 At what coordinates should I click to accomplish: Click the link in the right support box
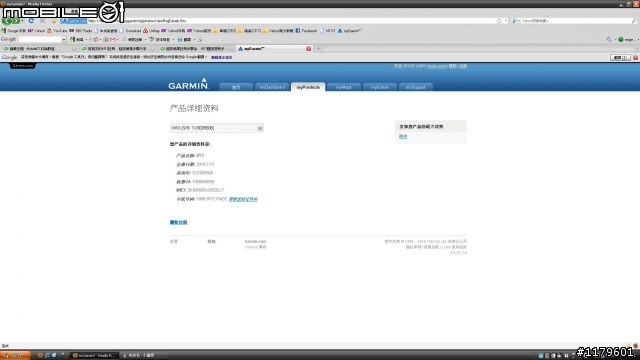click(x=403, y=137)
